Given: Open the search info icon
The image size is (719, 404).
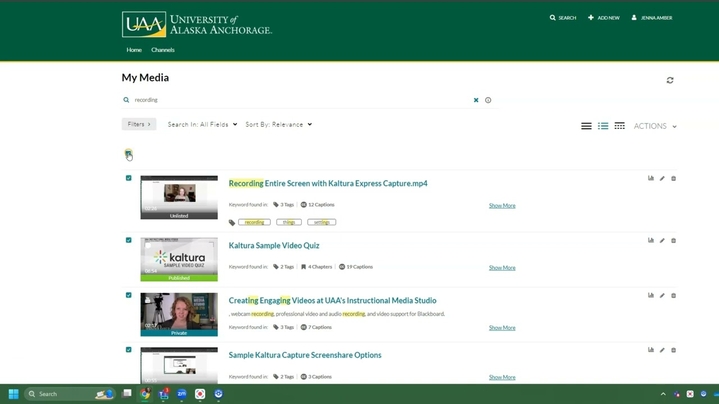Looking at the screenshot, I should (488, 100).
